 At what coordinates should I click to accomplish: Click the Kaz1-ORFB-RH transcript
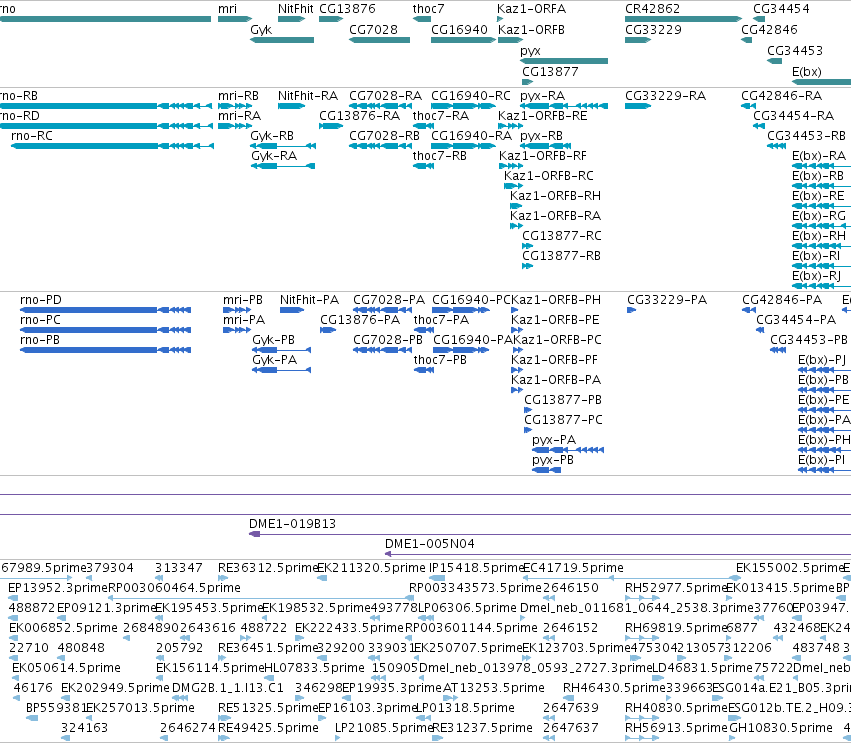(x=516, y=206)
